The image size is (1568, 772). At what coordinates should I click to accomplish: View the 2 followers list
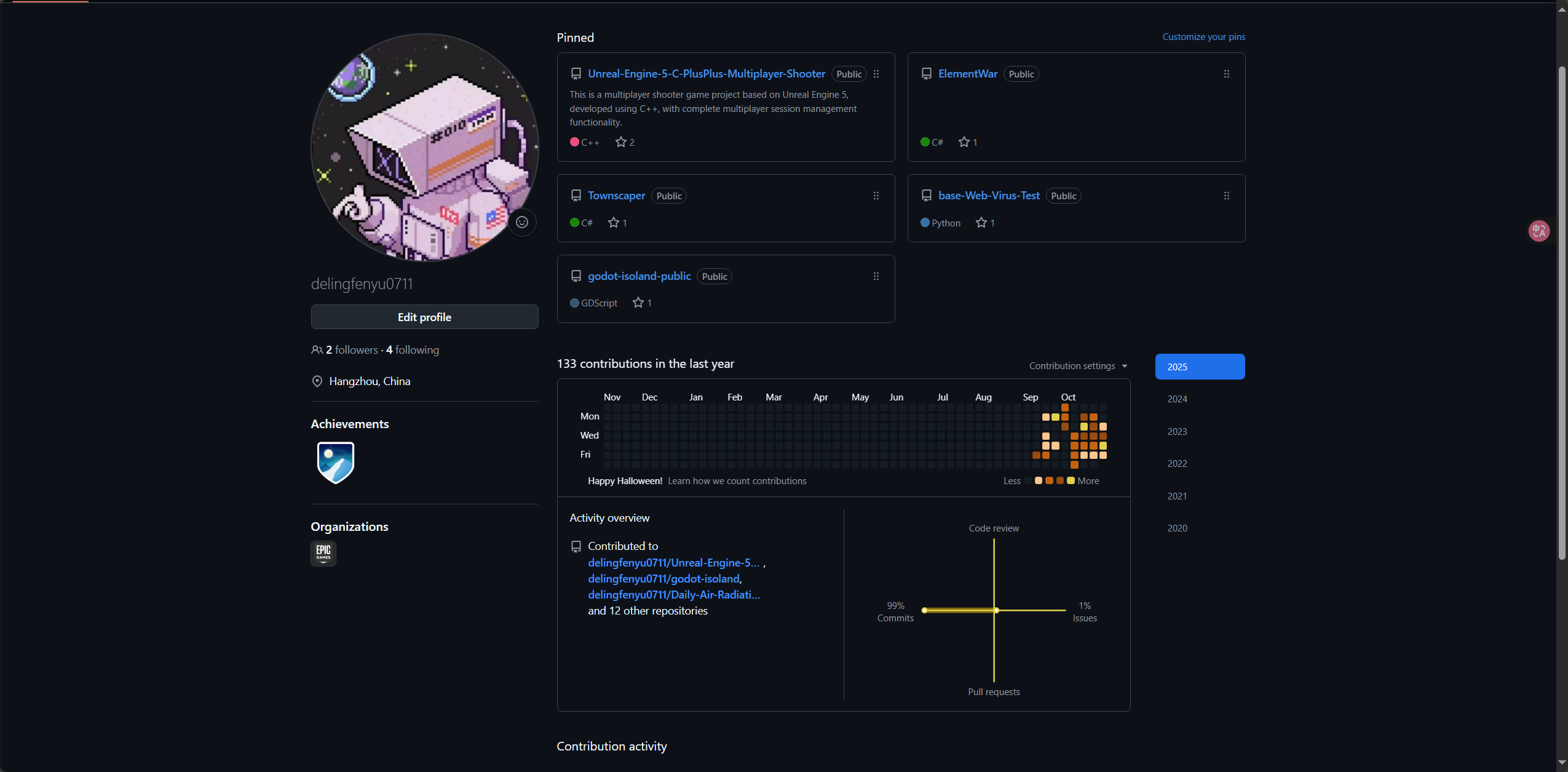coord(352,350)
